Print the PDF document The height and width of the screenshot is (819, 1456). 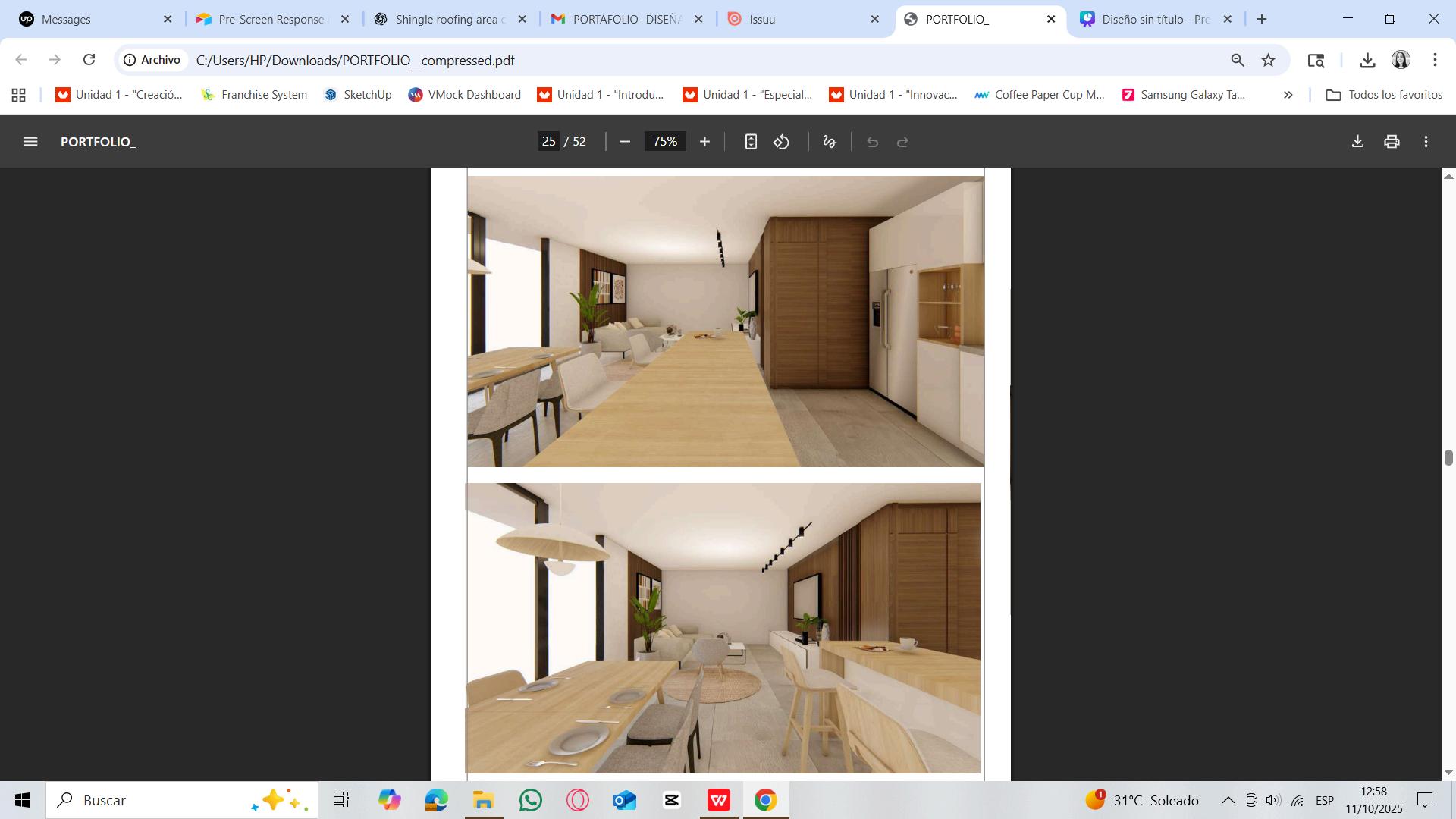tap(1392, 142)
